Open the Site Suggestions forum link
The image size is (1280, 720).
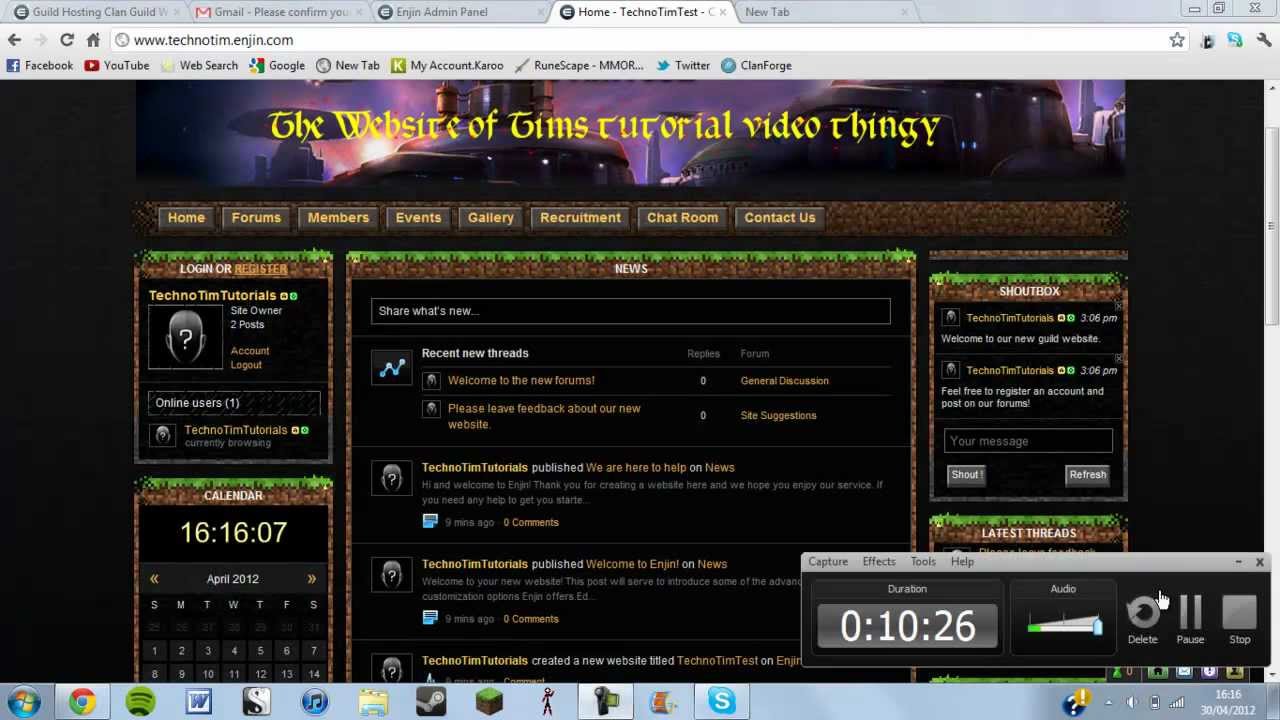(778, 416)
